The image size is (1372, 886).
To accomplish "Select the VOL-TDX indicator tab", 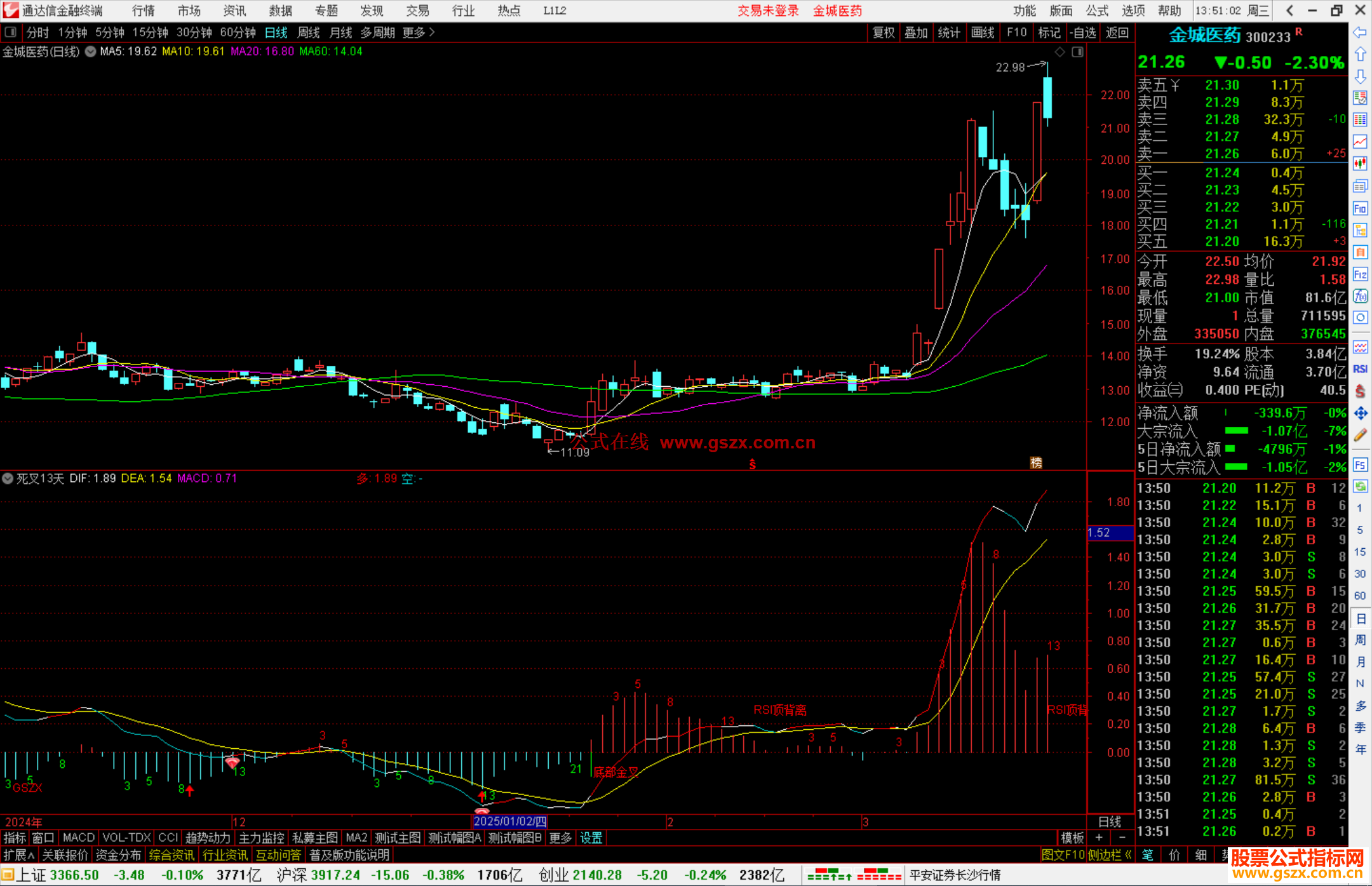I will coord(126,838).
